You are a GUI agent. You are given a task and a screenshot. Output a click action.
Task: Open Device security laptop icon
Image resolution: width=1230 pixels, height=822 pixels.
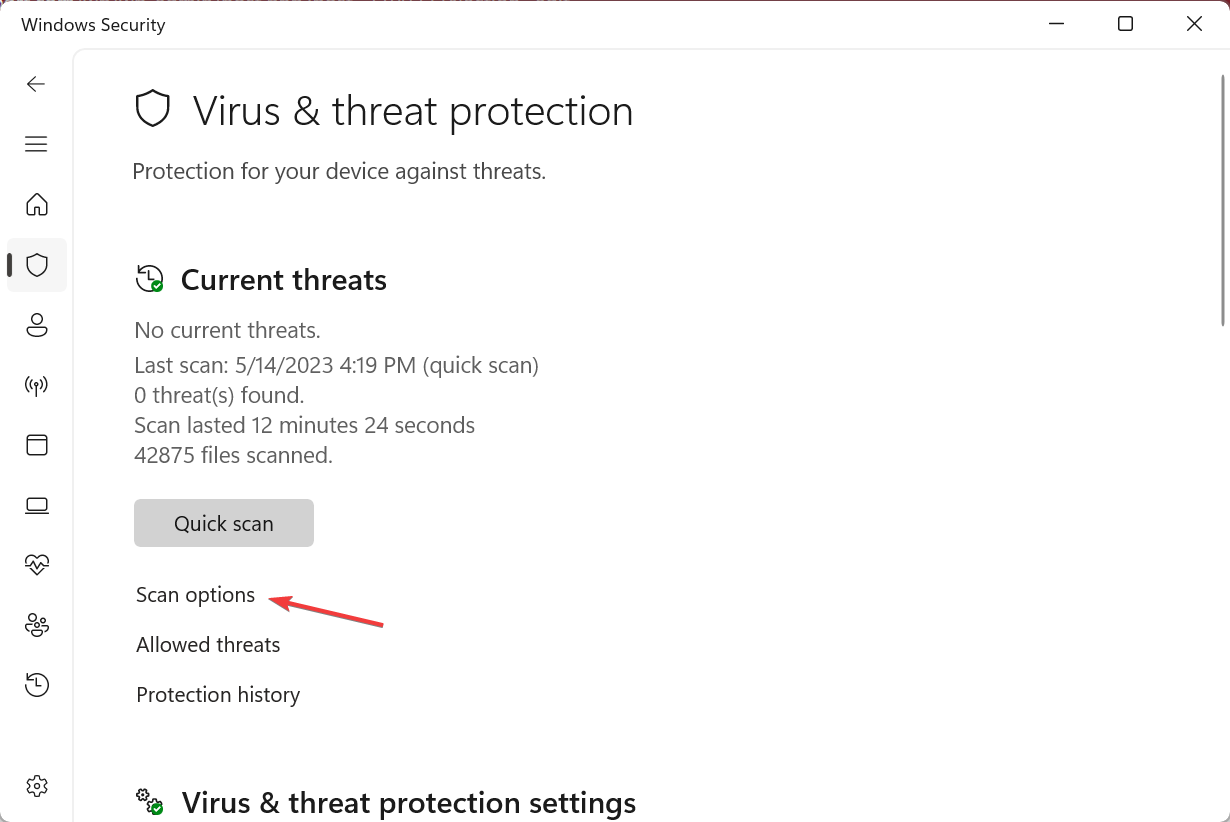point(37,505)
